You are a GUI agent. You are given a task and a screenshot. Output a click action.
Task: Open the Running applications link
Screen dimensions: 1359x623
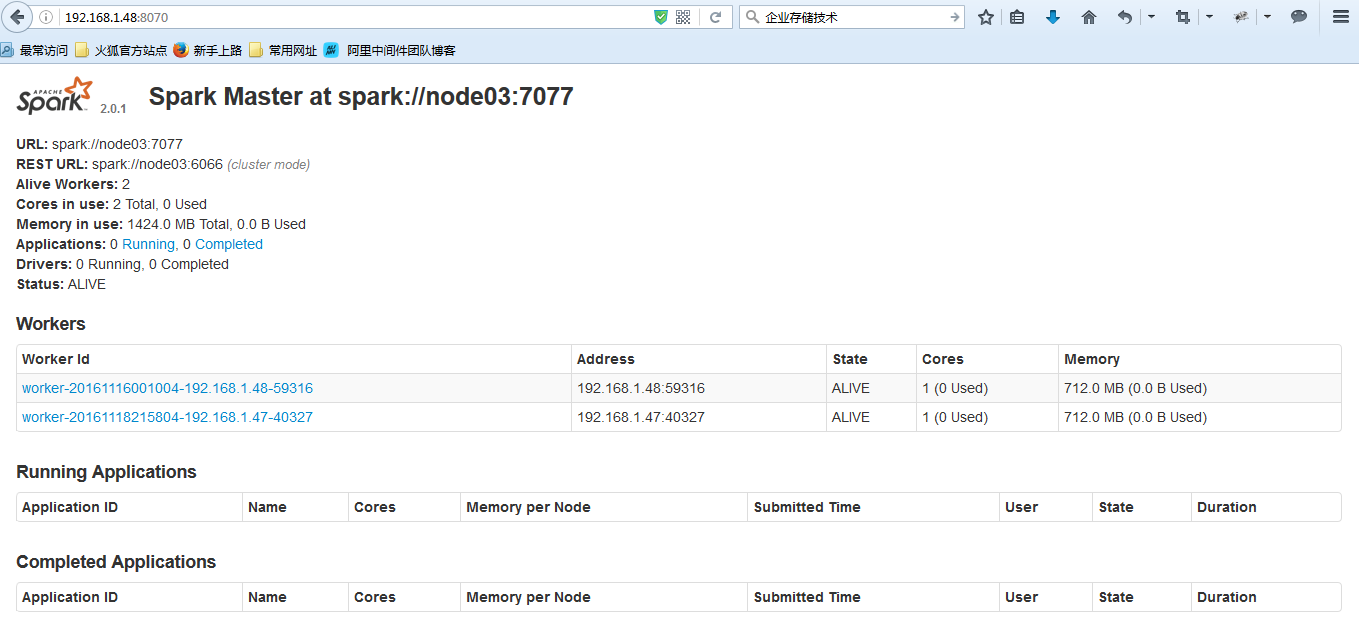pyautogui.click(x=148, y=244)
